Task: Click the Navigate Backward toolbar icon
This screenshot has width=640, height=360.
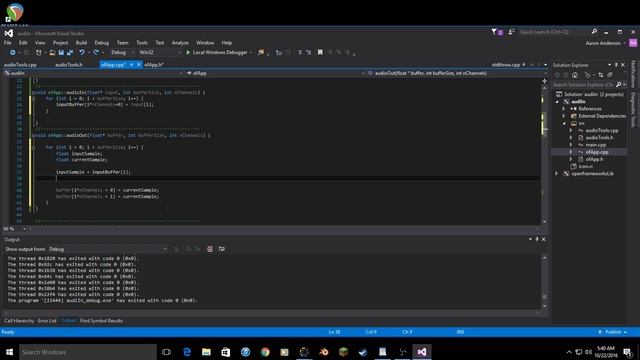Action: [13, 53]
